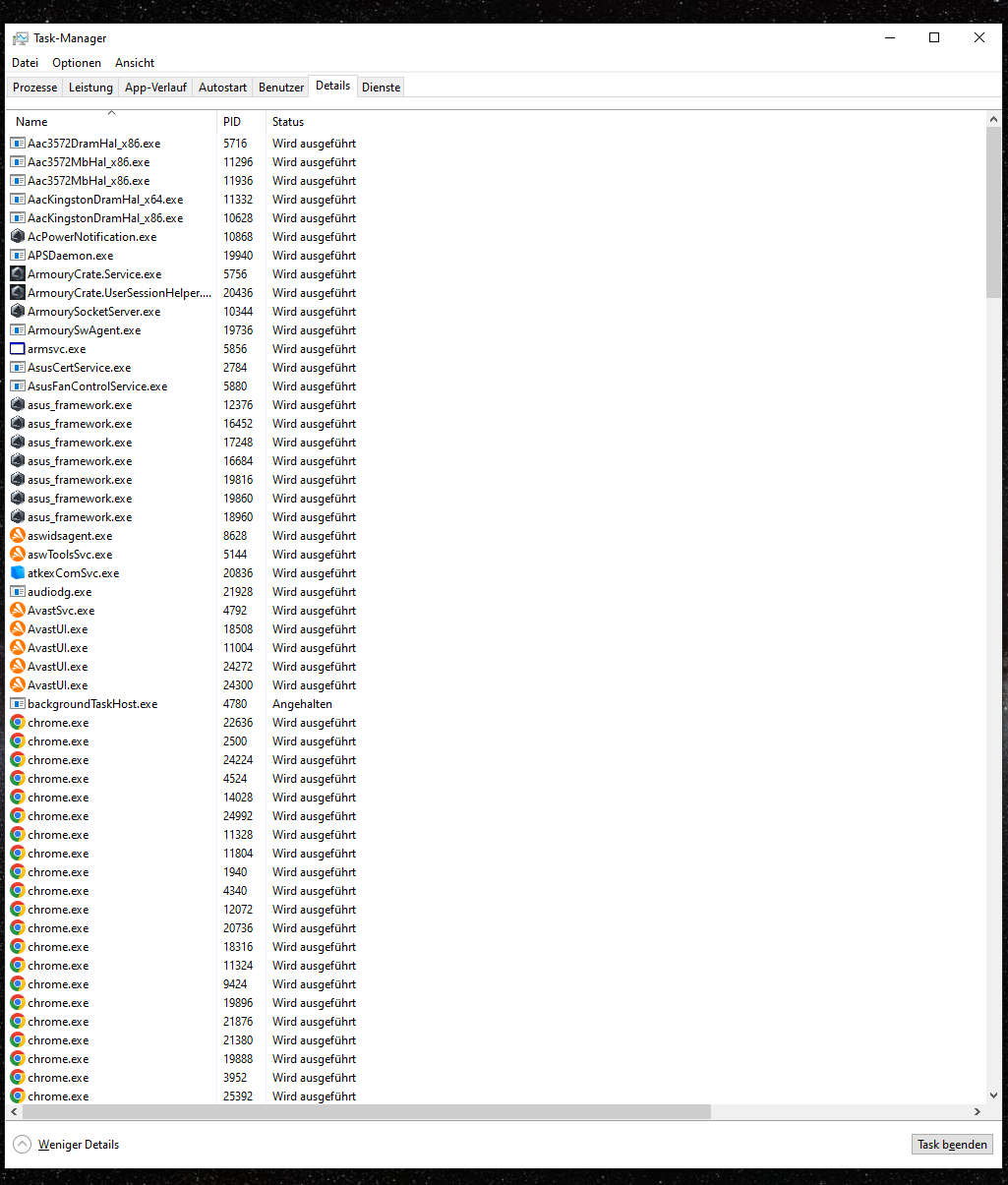Viewport: 1008px width, 1185px height.
Task: Click the Aac3572DramHal_x86.exe process icon
Action: click(x=18, y=144)
